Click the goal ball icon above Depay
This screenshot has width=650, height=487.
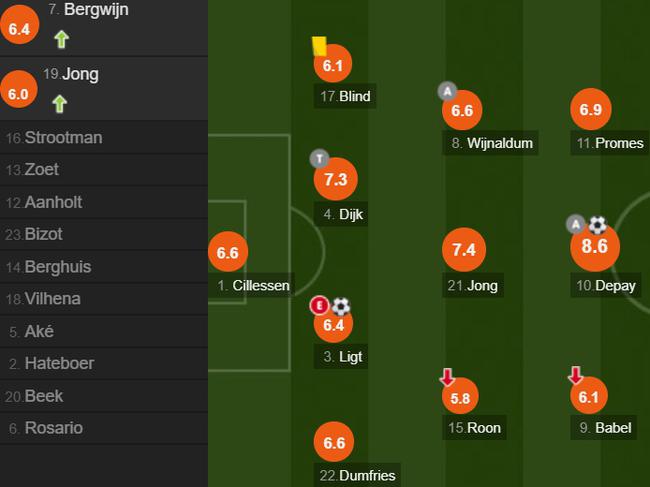(x=597, y=225)
